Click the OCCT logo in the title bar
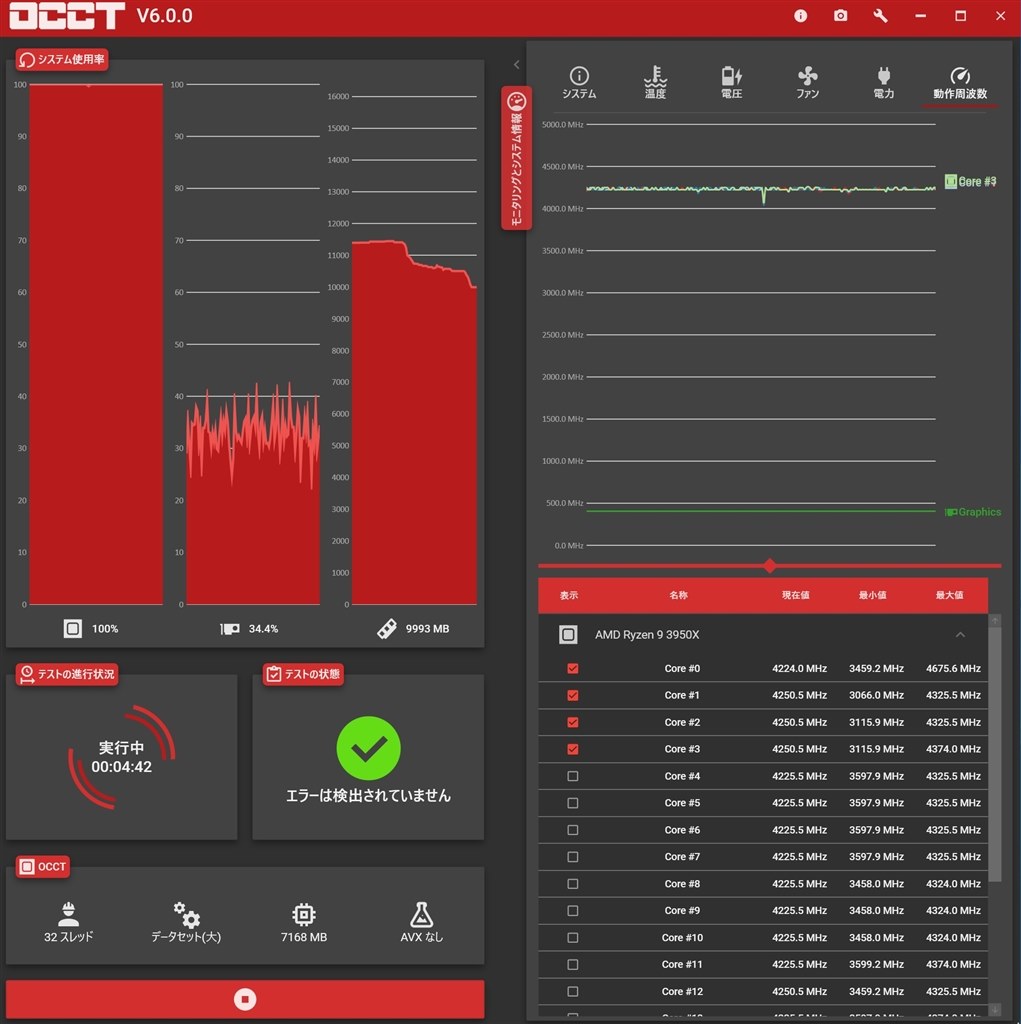 point(67,16)
